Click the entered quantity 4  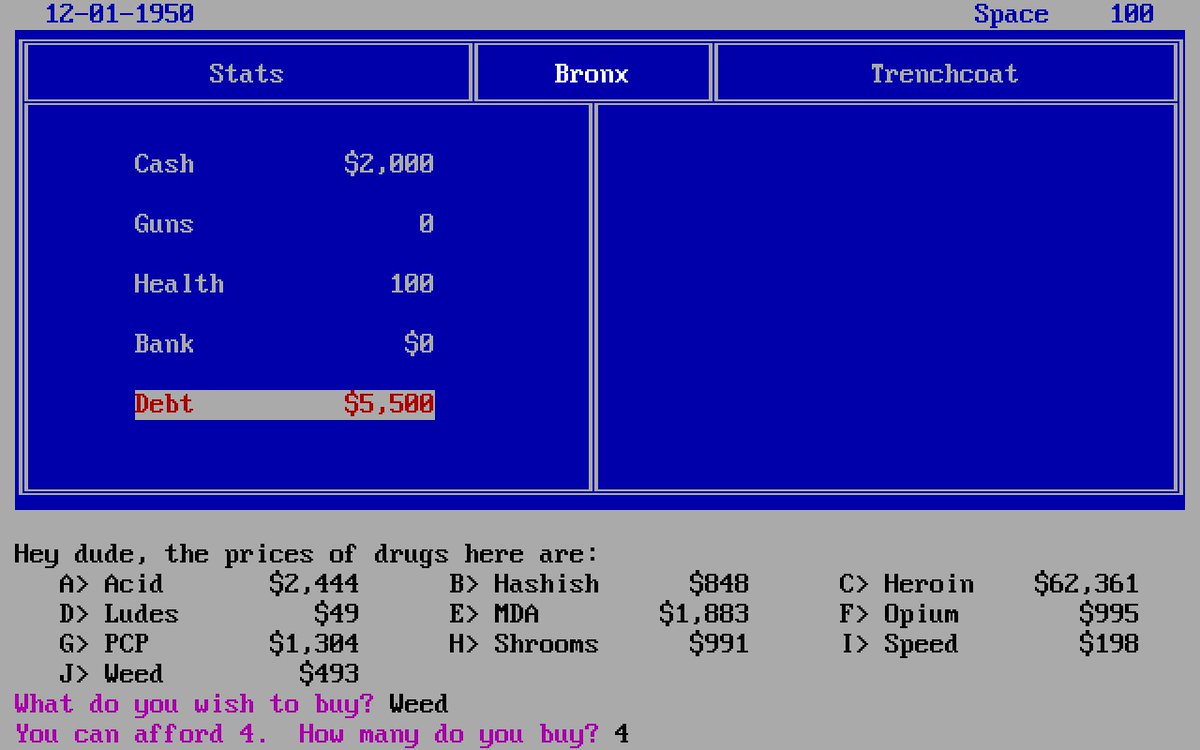coord(622,734)
